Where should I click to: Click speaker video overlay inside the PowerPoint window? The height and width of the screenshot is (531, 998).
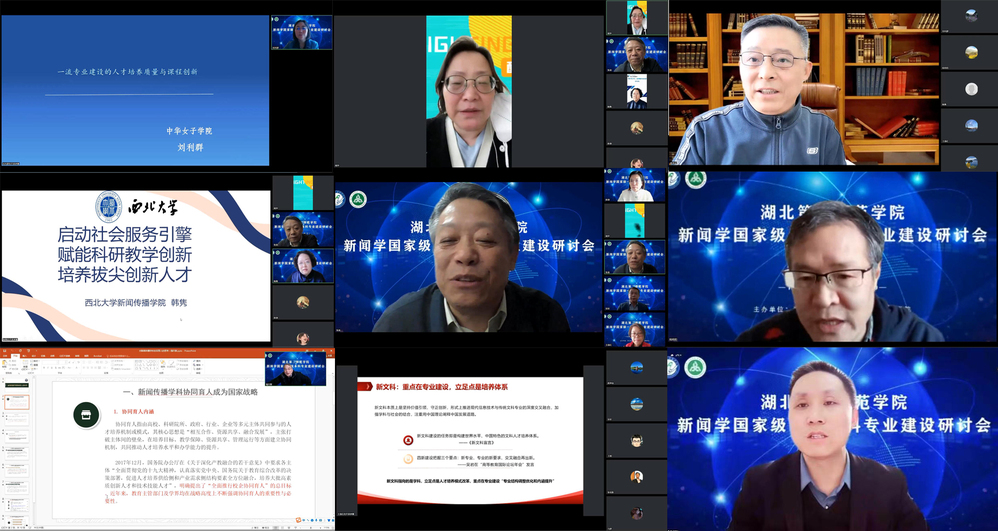point(295,368)
